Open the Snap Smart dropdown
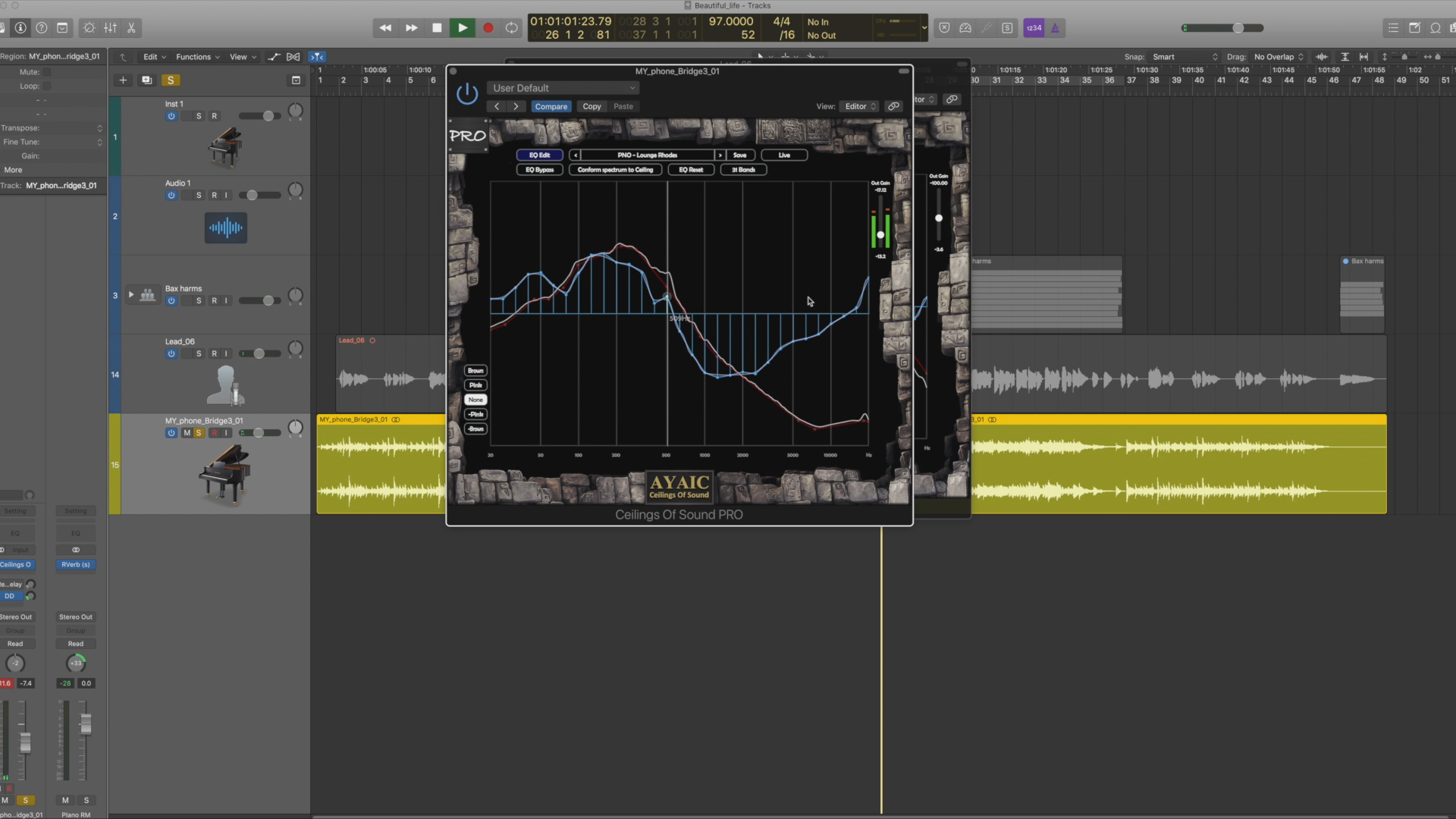 click(1184, 57)
